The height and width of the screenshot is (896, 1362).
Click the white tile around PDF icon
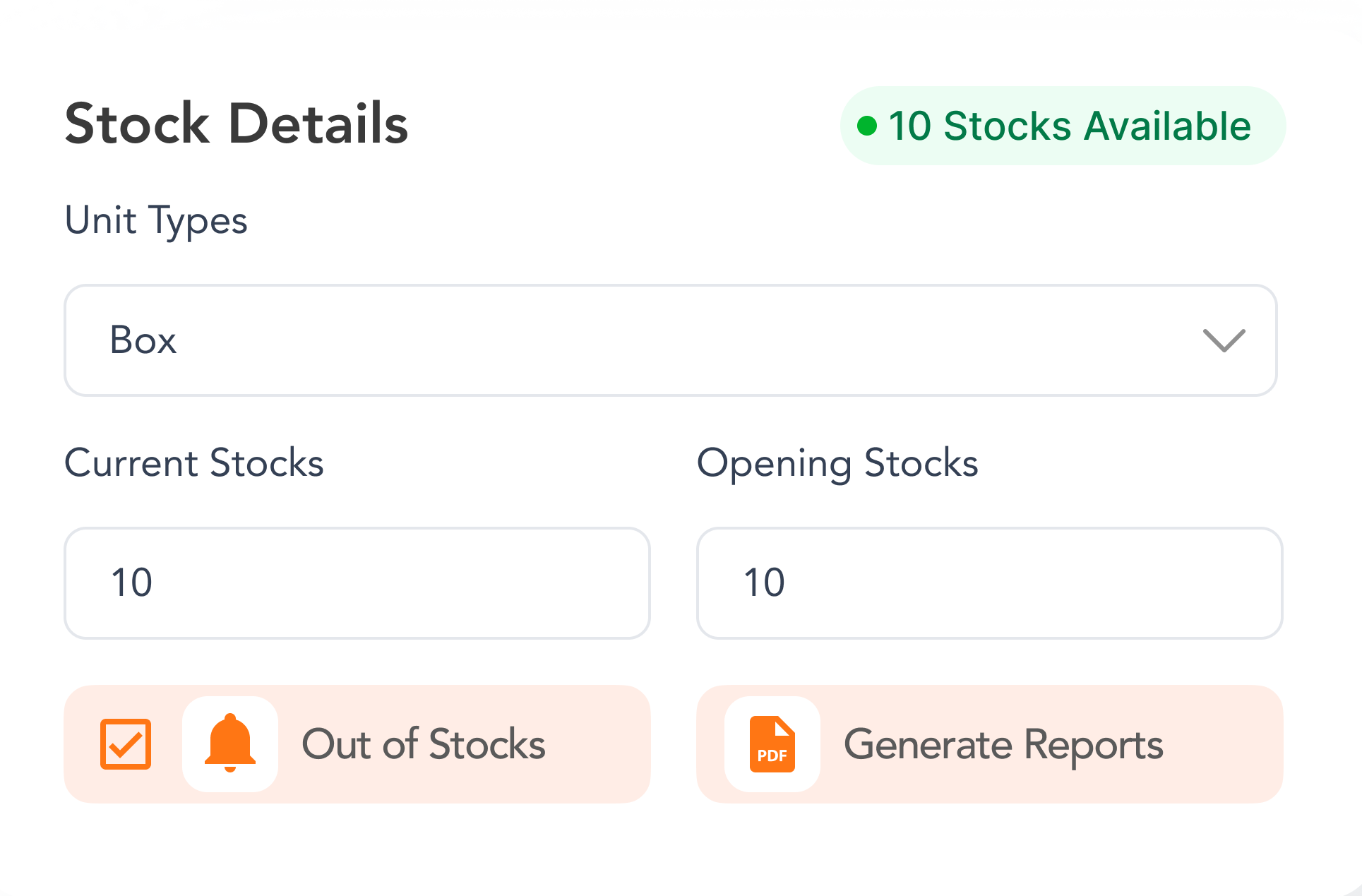(x=736, y=777)
